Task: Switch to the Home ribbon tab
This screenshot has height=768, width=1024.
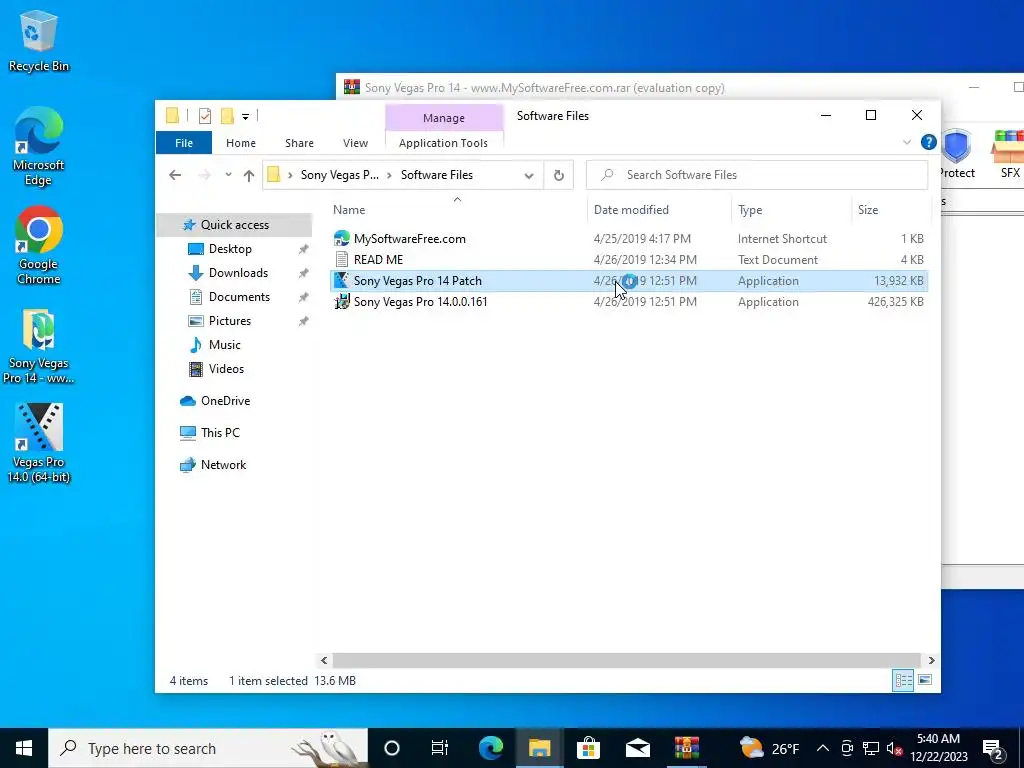Action: pos(241,143)
